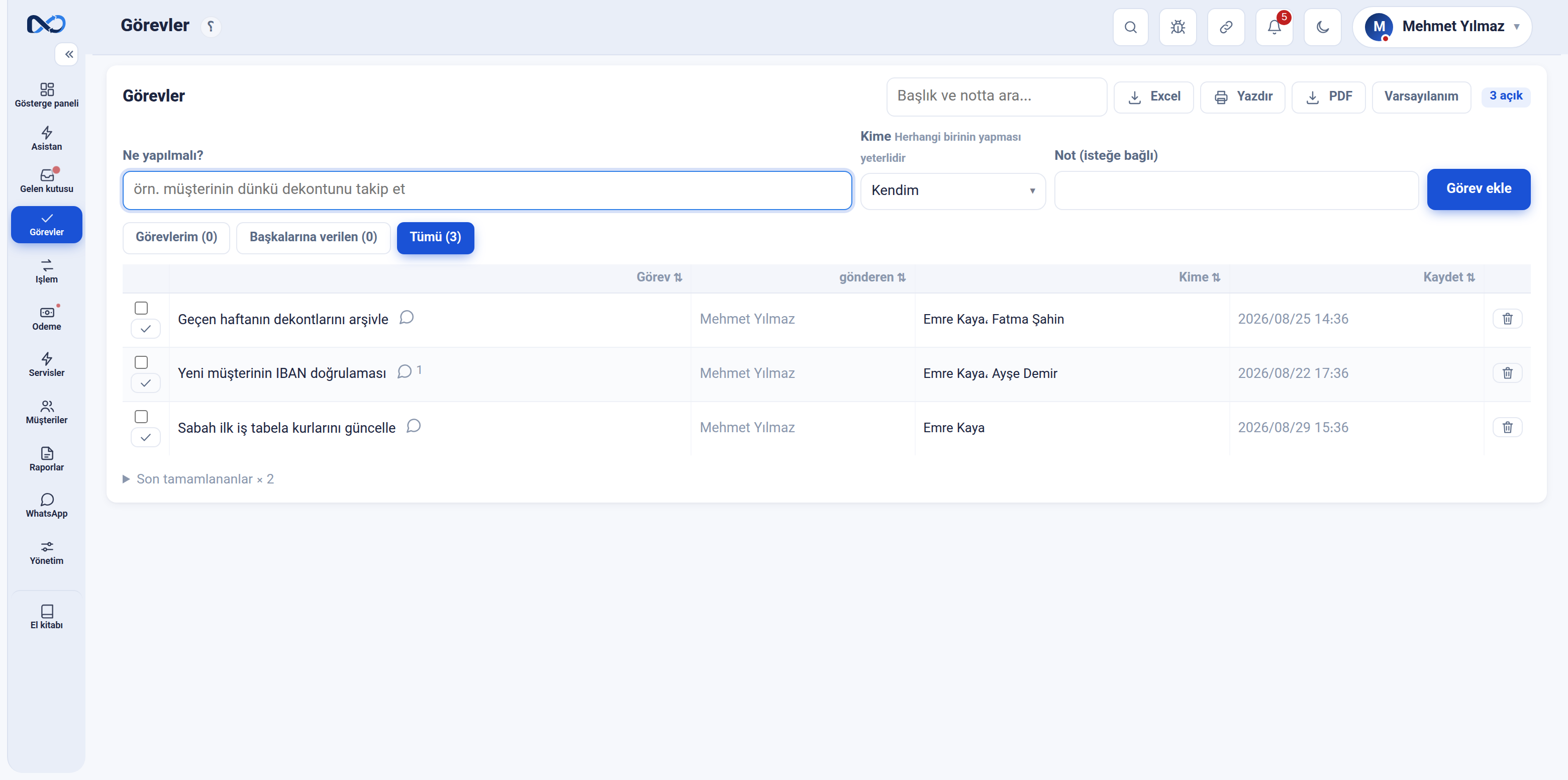Delete task 'Sabah ilk iş tabela kurlarını güncelle'

(1507, 427)
